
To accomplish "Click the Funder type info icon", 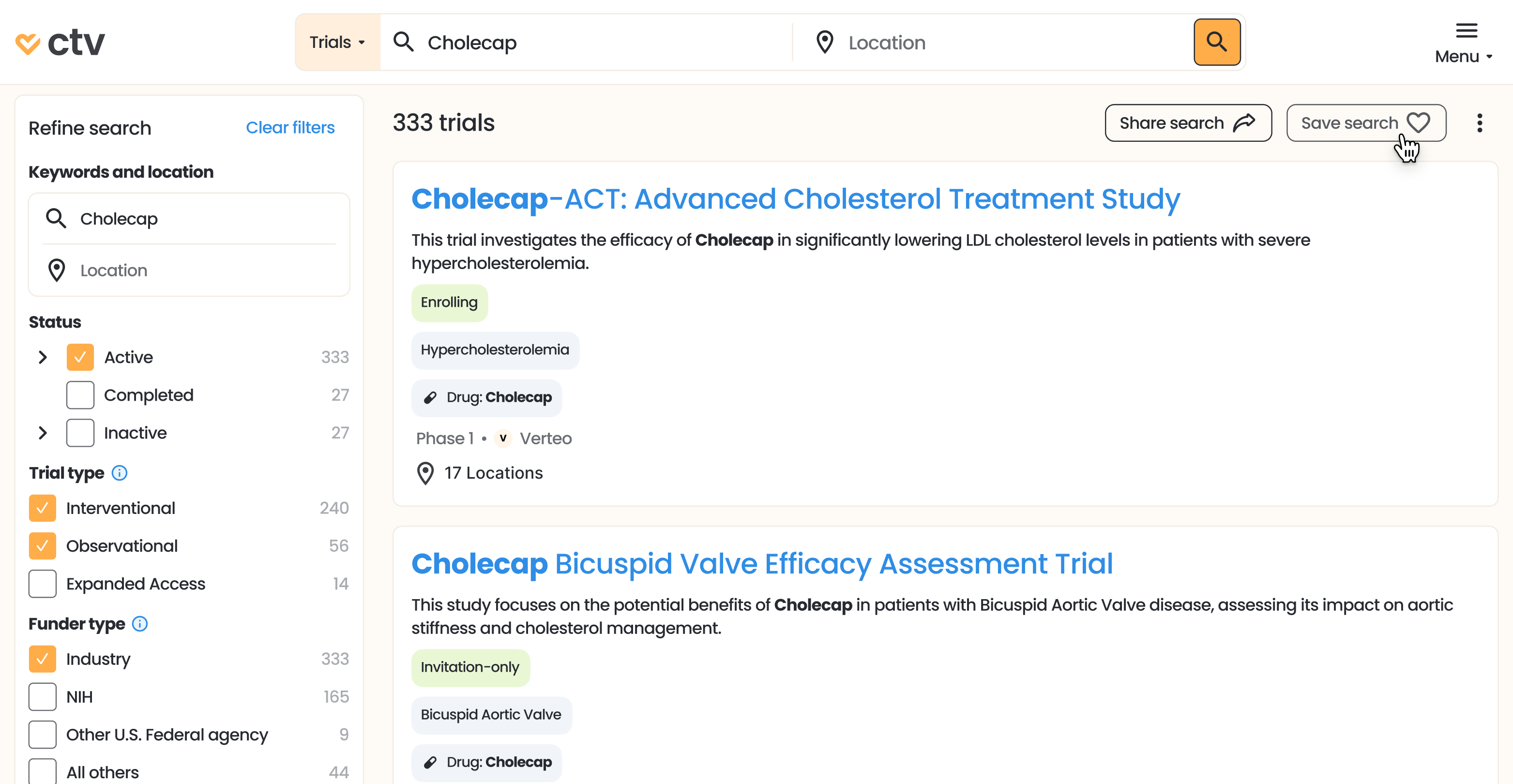I will click(x=140, y=624).
